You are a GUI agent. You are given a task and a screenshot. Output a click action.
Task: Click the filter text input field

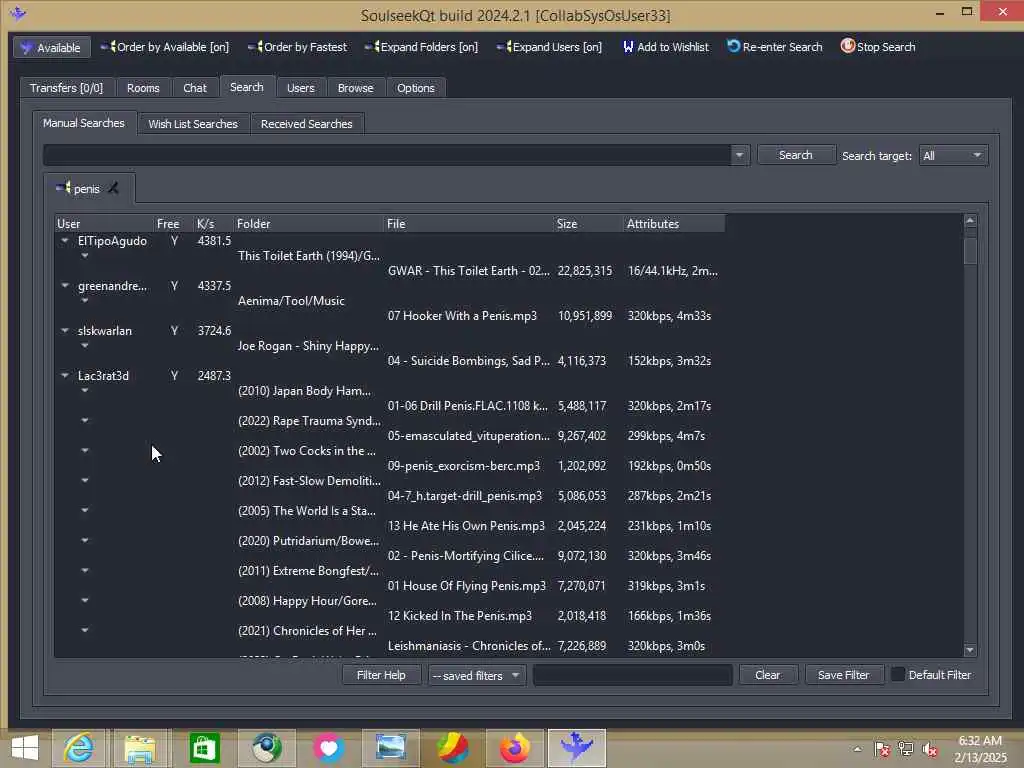[x=632, y=675]
